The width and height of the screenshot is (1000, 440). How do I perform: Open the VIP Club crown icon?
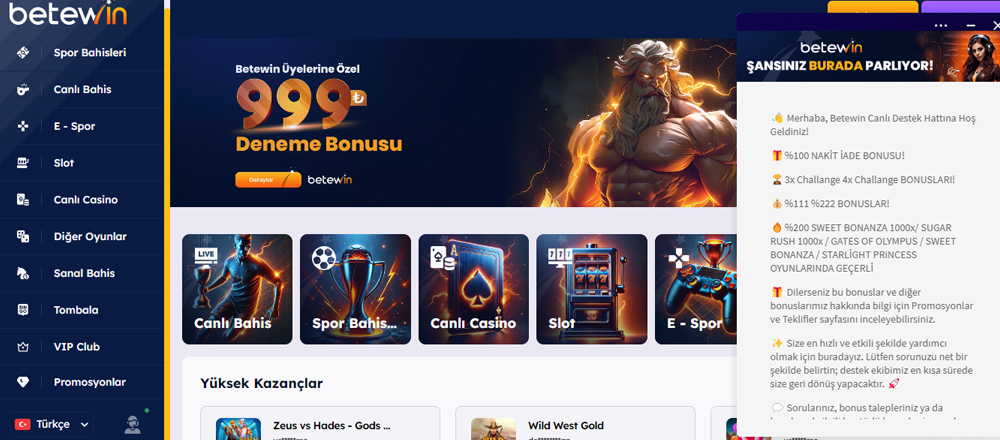point(23,347)
